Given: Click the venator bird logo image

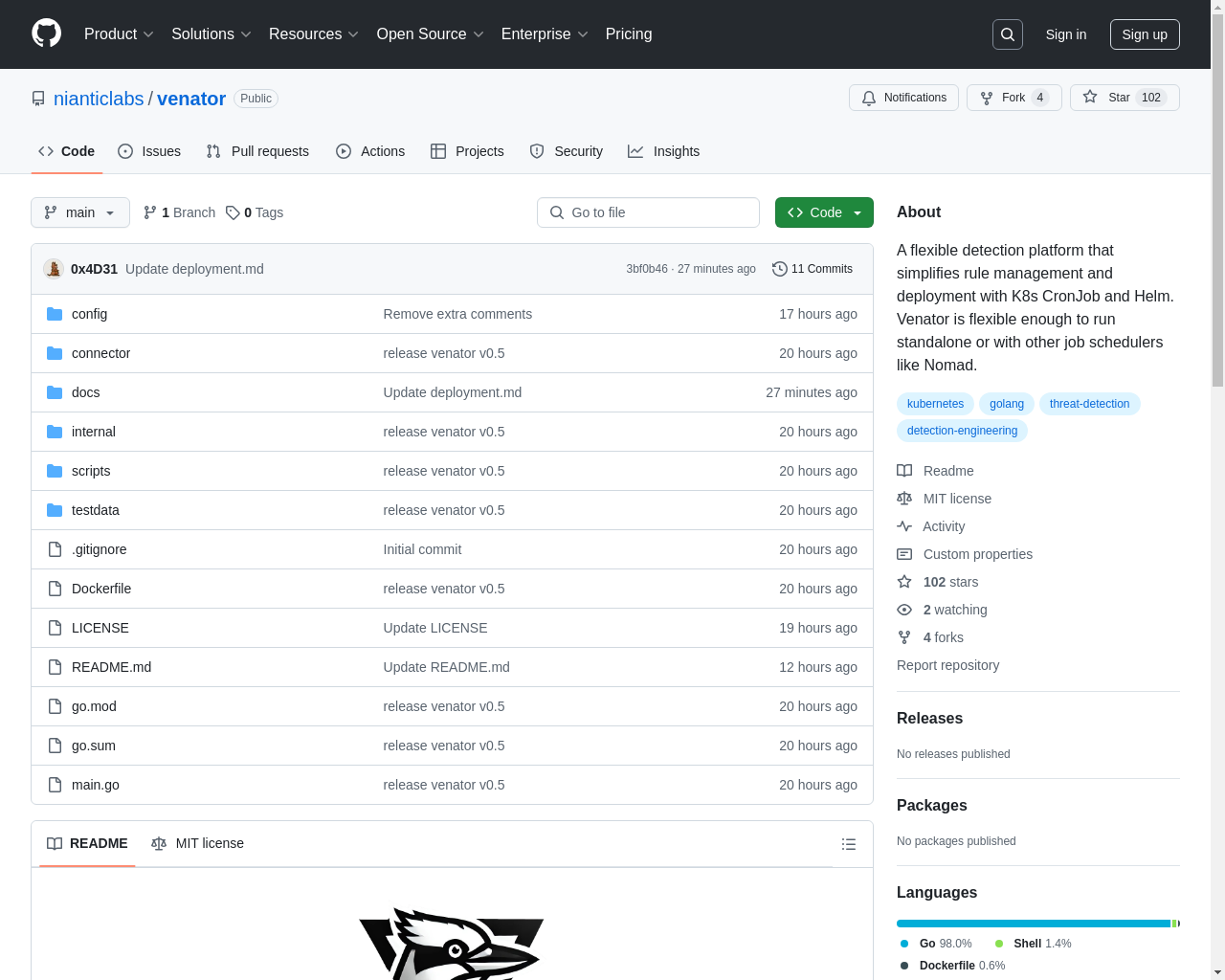Looking at the screenshot, I should click(x=452, y=943).
